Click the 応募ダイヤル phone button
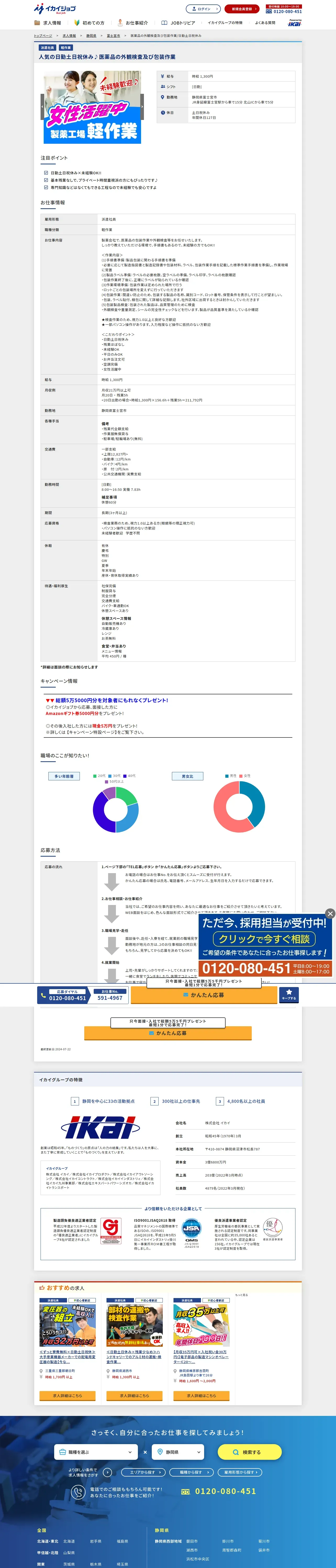 tap(63, 995)
